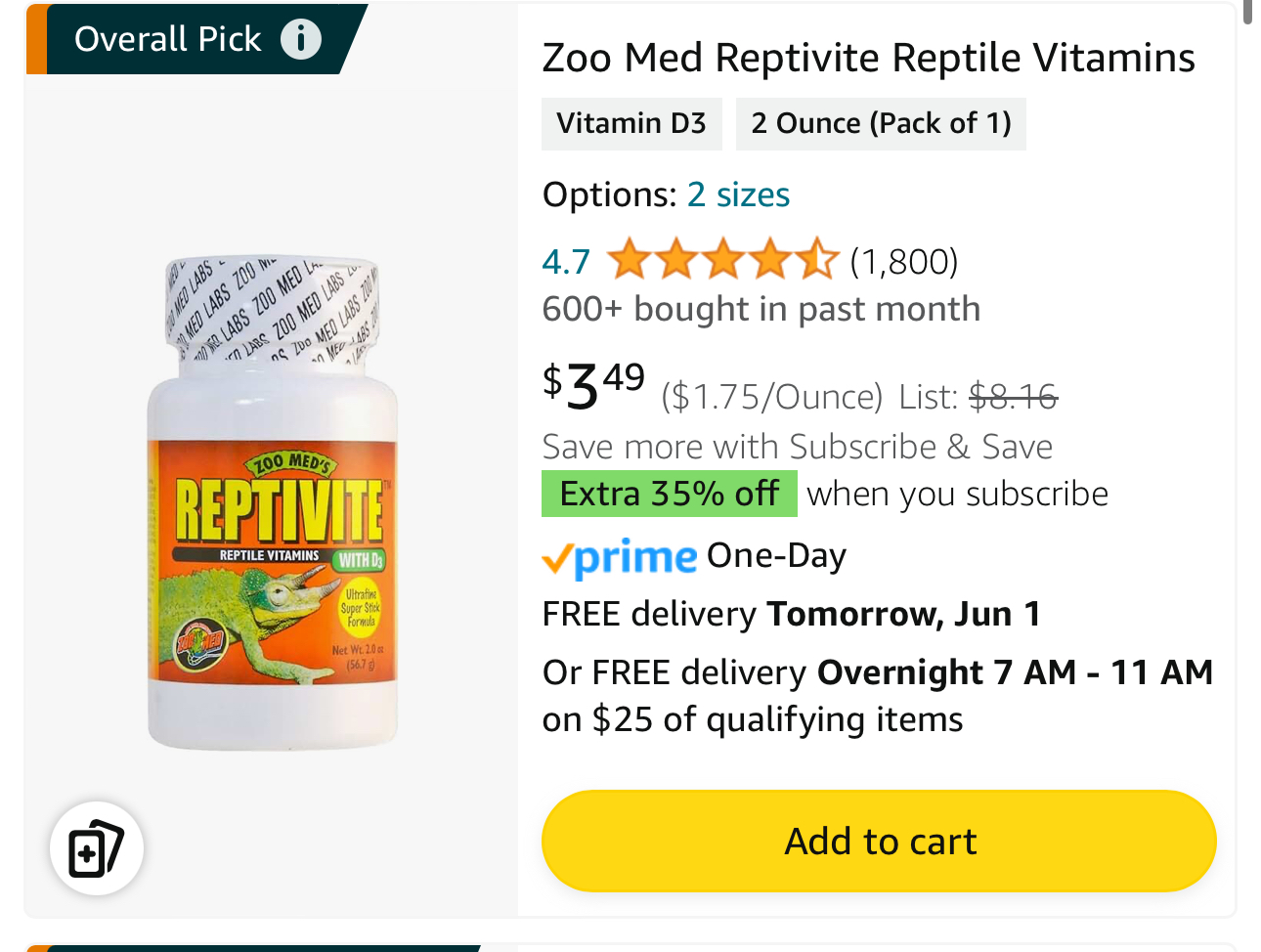Click the star rating icons

(x=722, y=261)
